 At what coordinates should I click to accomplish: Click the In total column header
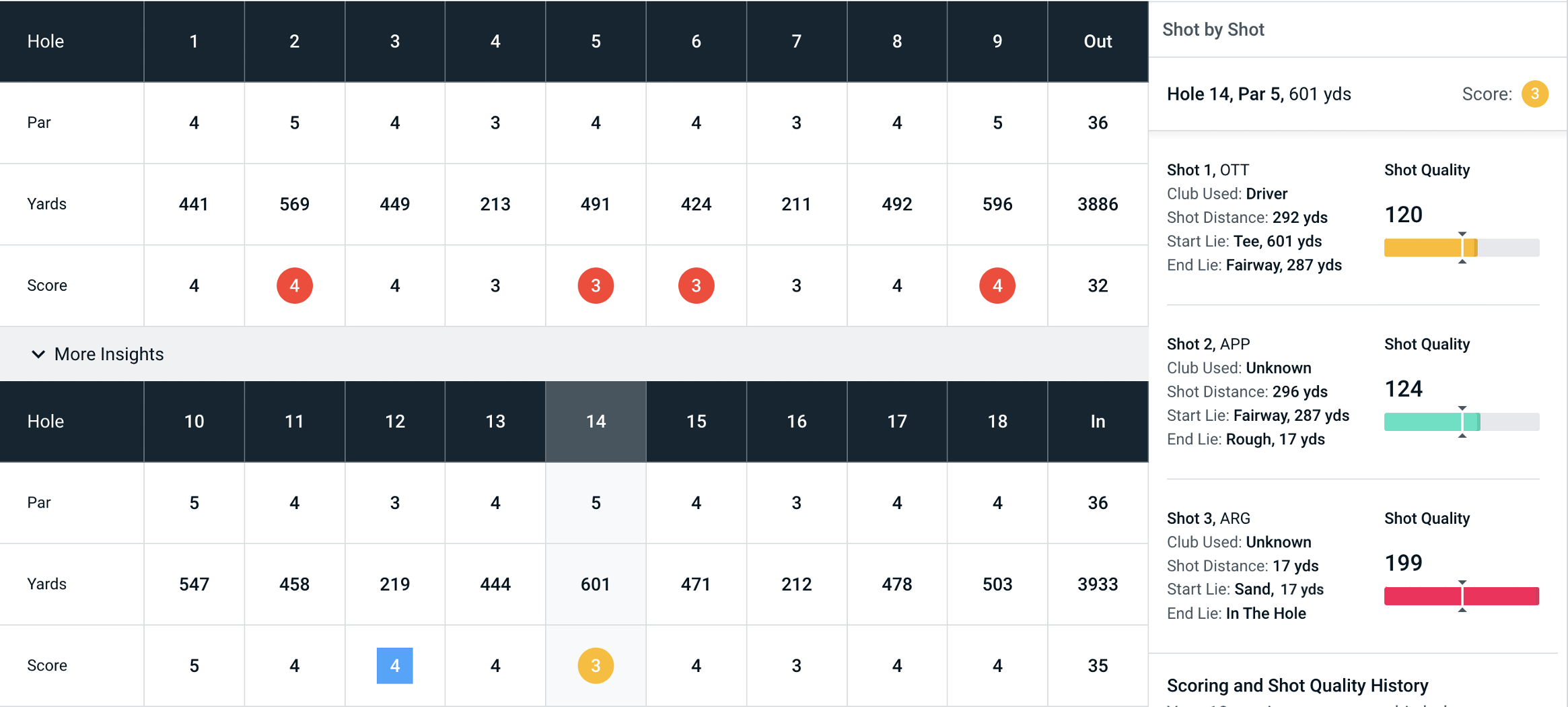pyautogui.click(x=1098, y=422)
